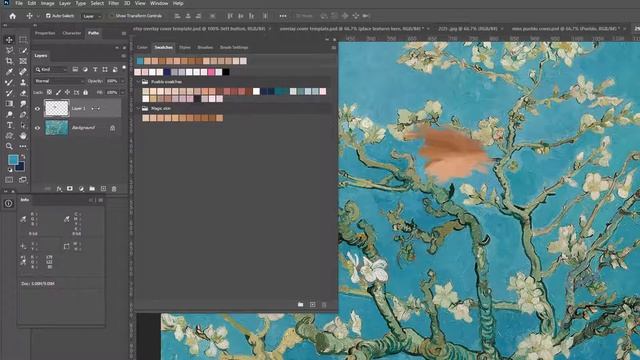
Task: Select the Hand tool
Action: pyautogui.click(x=23, y=136)
